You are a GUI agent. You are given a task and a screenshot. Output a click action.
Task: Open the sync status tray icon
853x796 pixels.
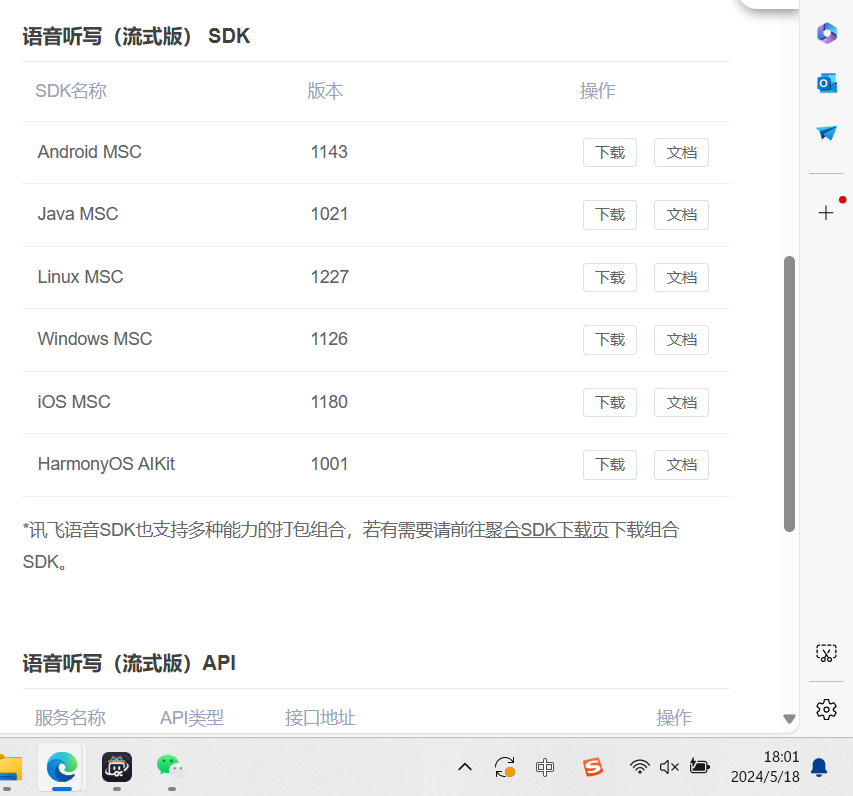505,767
